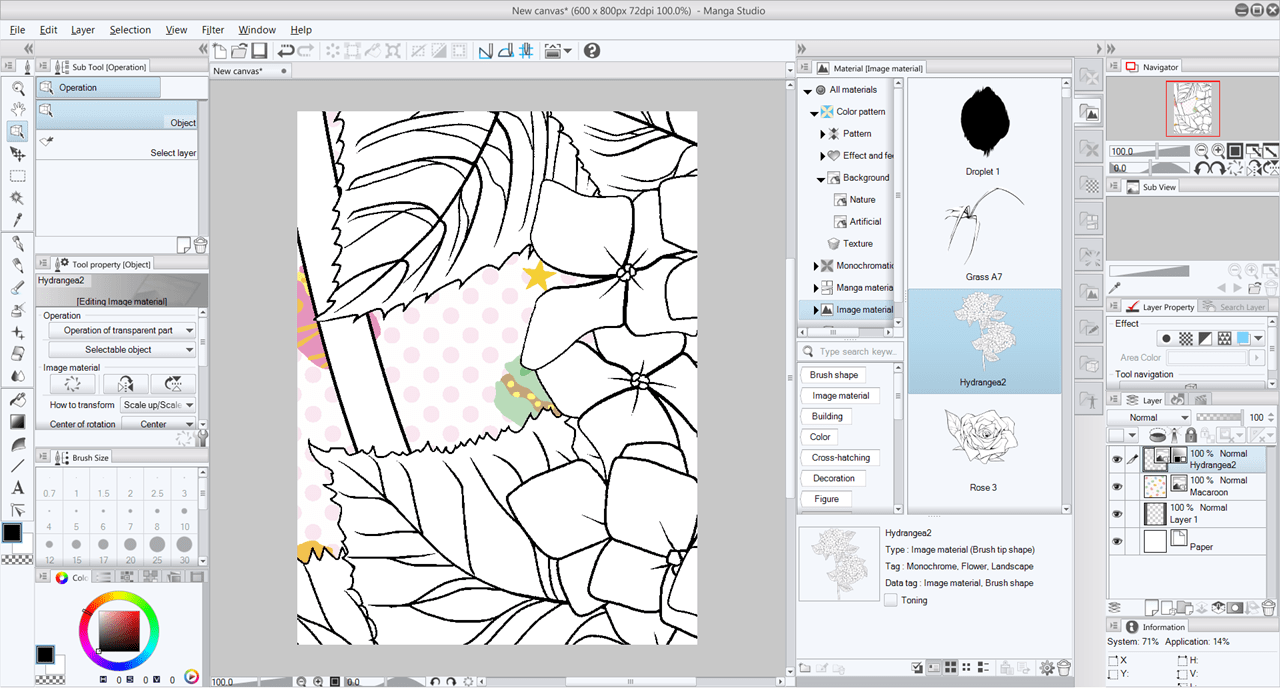Image resolution: width=1280 pixels, height=688 pixels.
Task: Open How to transform dropdown
Action: pyautogui.click(x=158, y=405)
